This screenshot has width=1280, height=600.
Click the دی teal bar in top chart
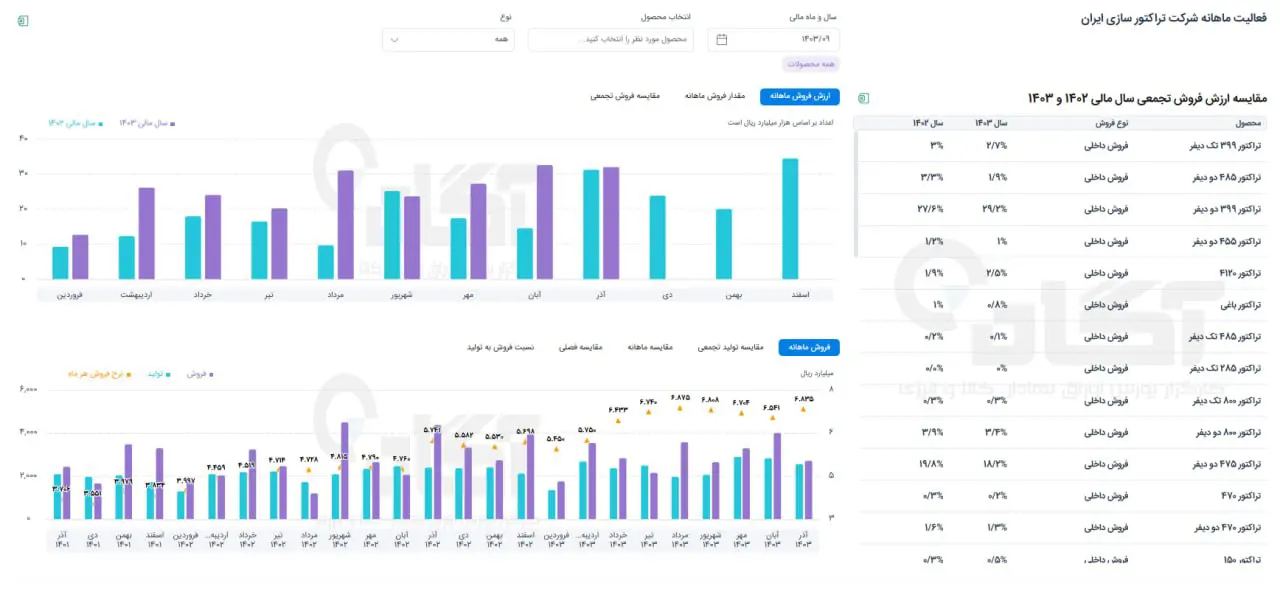coord(657,237)
